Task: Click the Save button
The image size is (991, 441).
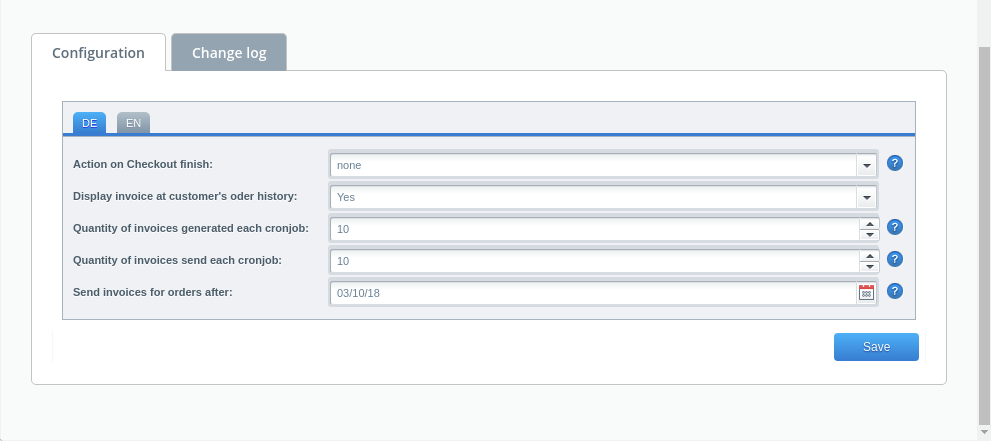Action: coord(876,347)
